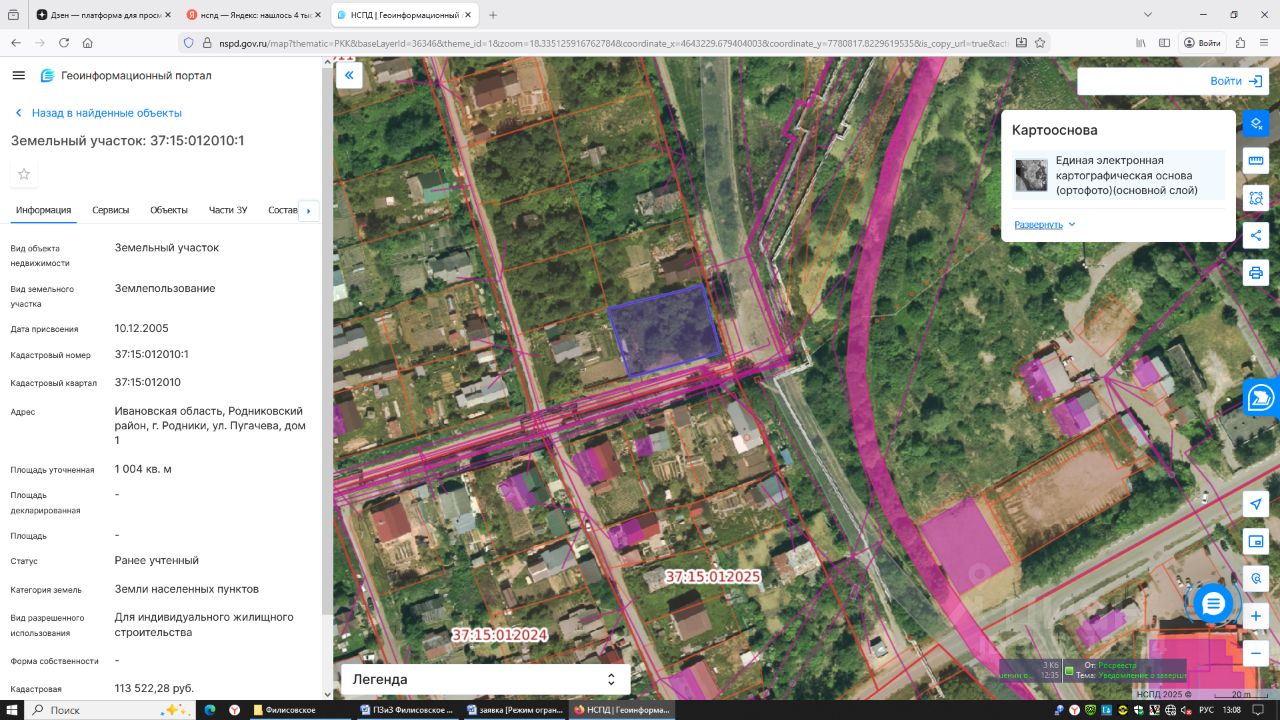Click the Windows taskbar search box
This screenshot has width=1280, height=720.
click(107, 710)
